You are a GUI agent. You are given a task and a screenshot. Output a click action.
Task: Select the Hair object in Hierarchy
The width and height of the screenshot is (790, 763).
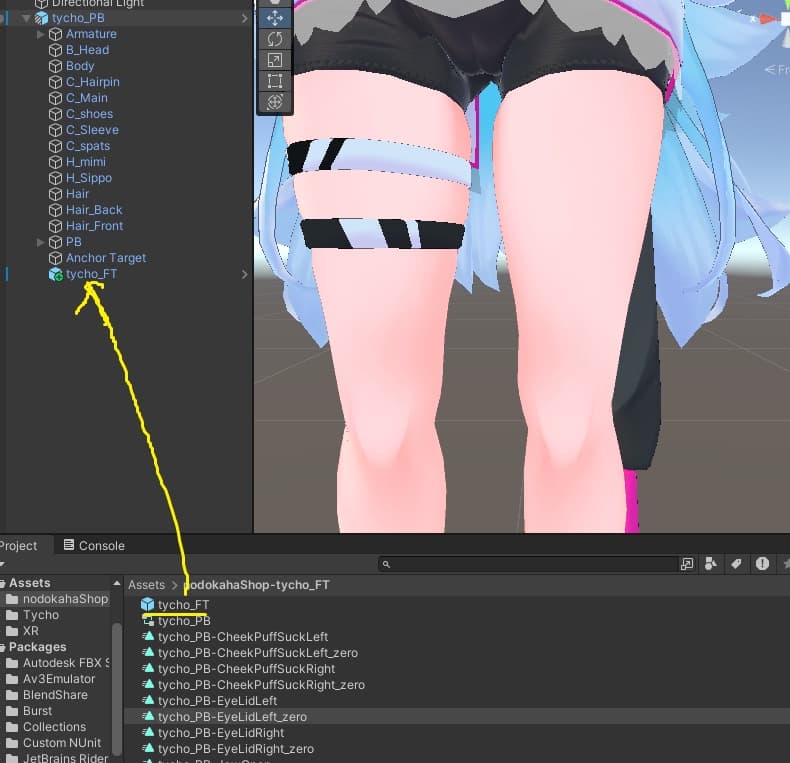click(x=78, y=194)
